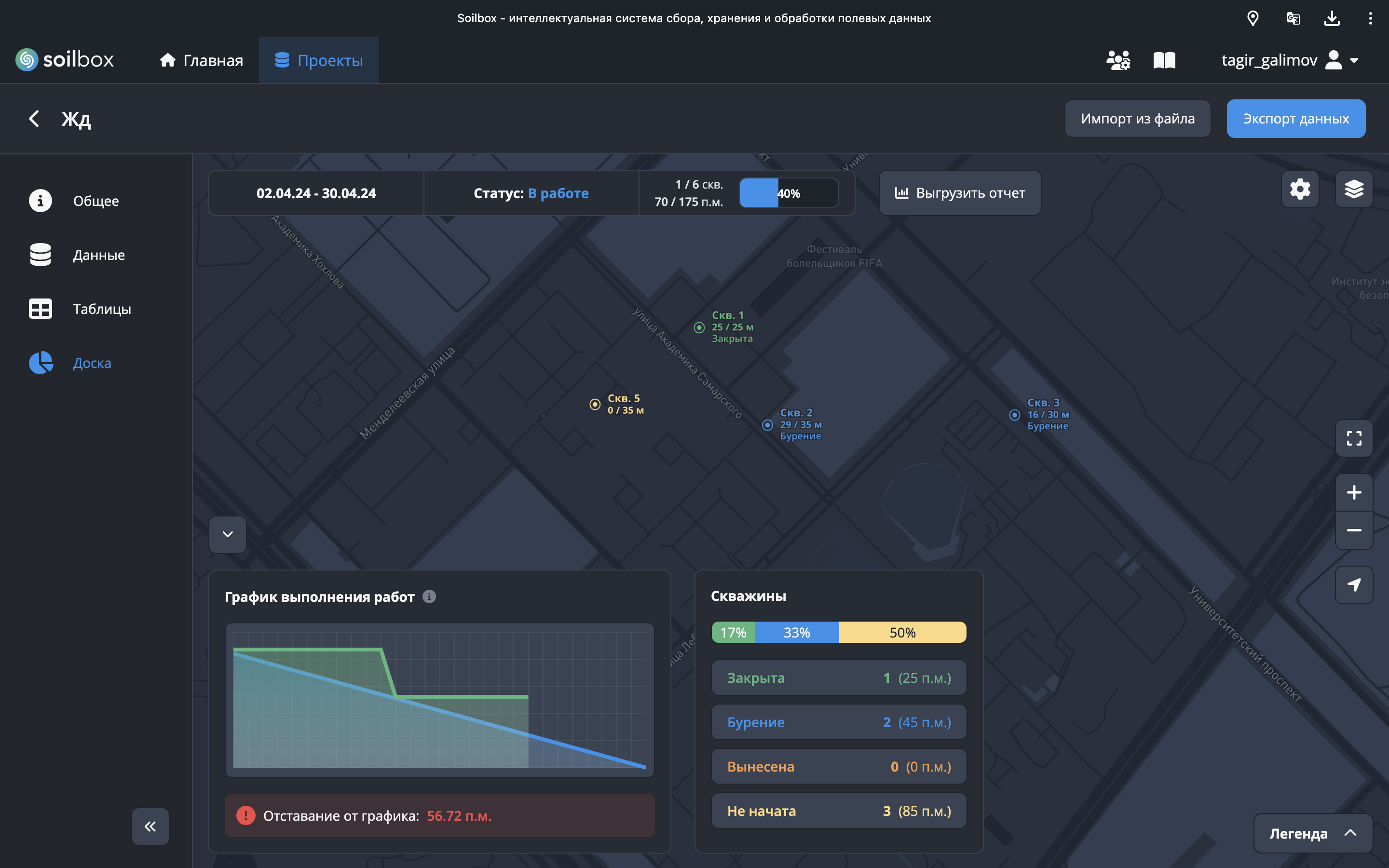Collapse bottom panels with chevron-down button
The height and width of the screenshot is (868, 1389).
[x=227, y=534]
